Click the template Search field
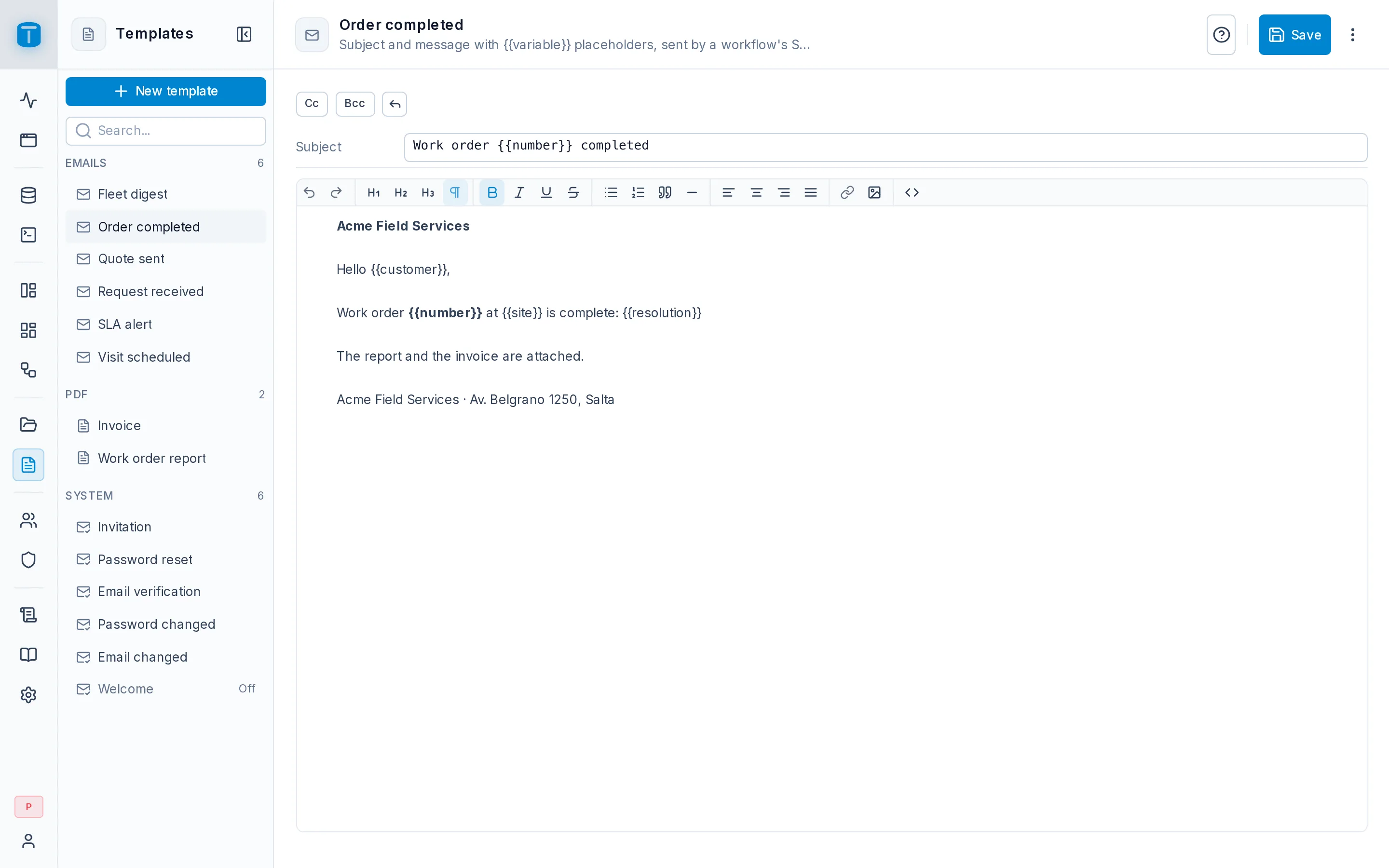Screen dimensions: 1389x868 point(166,131)
